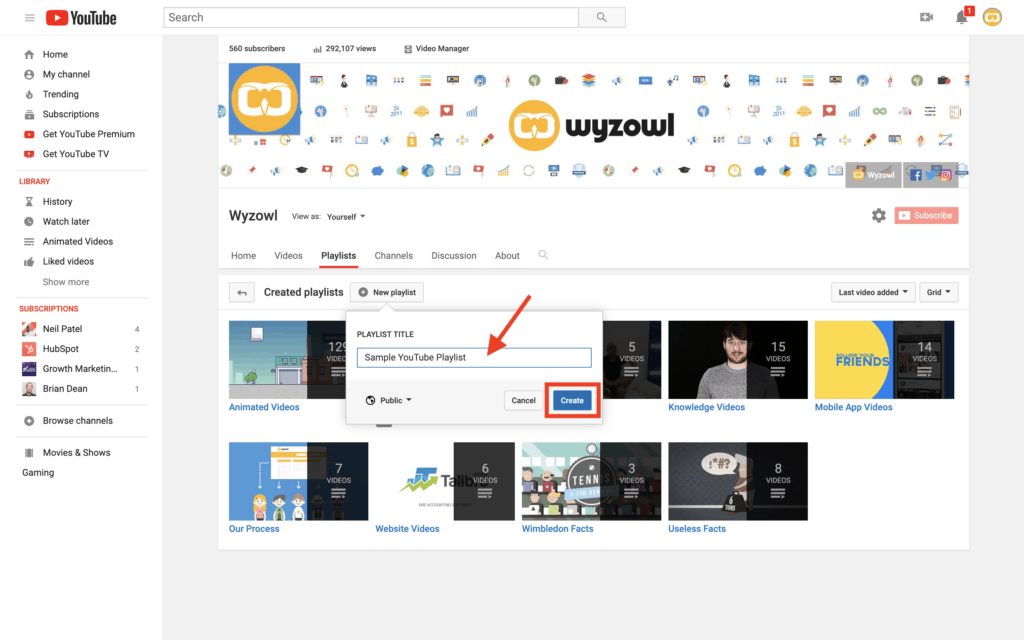Image resolution: width=1024 pixels, height=640 pixels.
Task: Open the Grid view dropdown
Action: tap(938, 293)
